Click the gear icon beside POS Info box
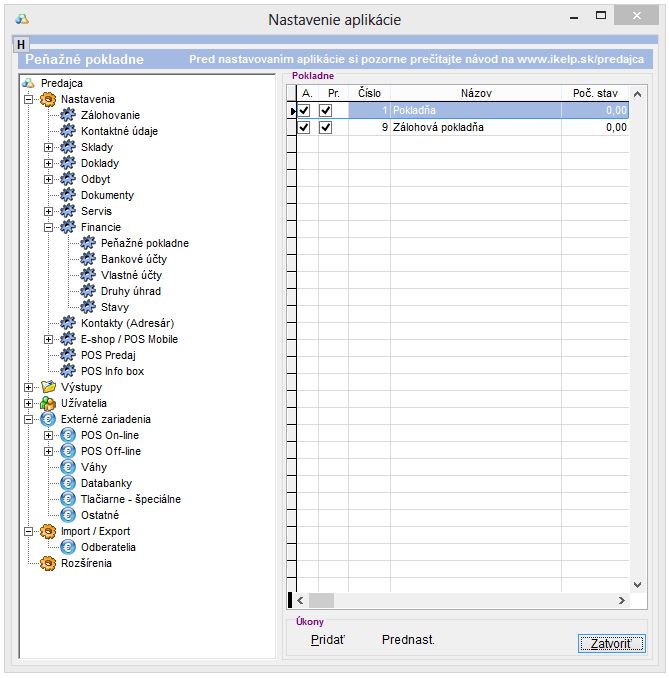Viewport: 669px width, 678px height. tap(68, 371)
